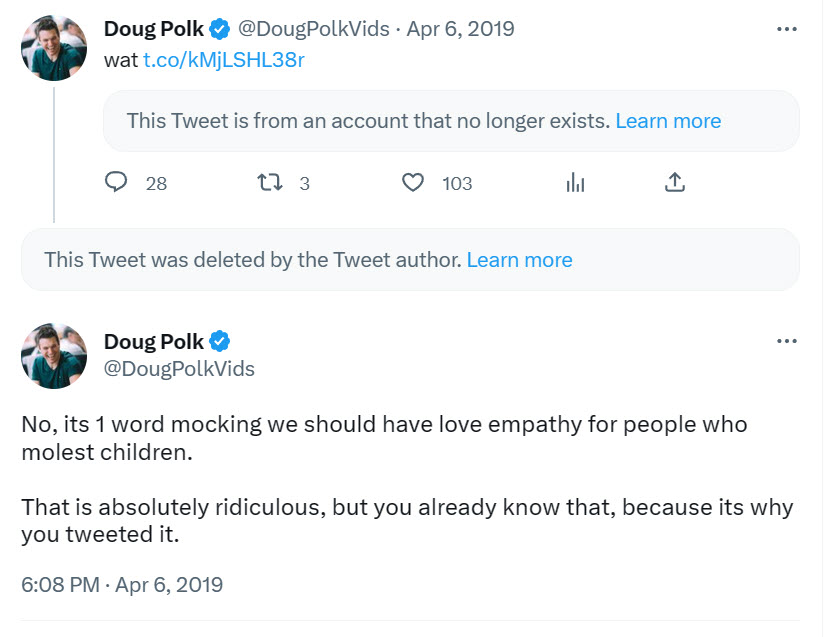Viewport: 839px width, 637px height.
Task: Click the share icon on the first tweet
Action: pos(675,182)
